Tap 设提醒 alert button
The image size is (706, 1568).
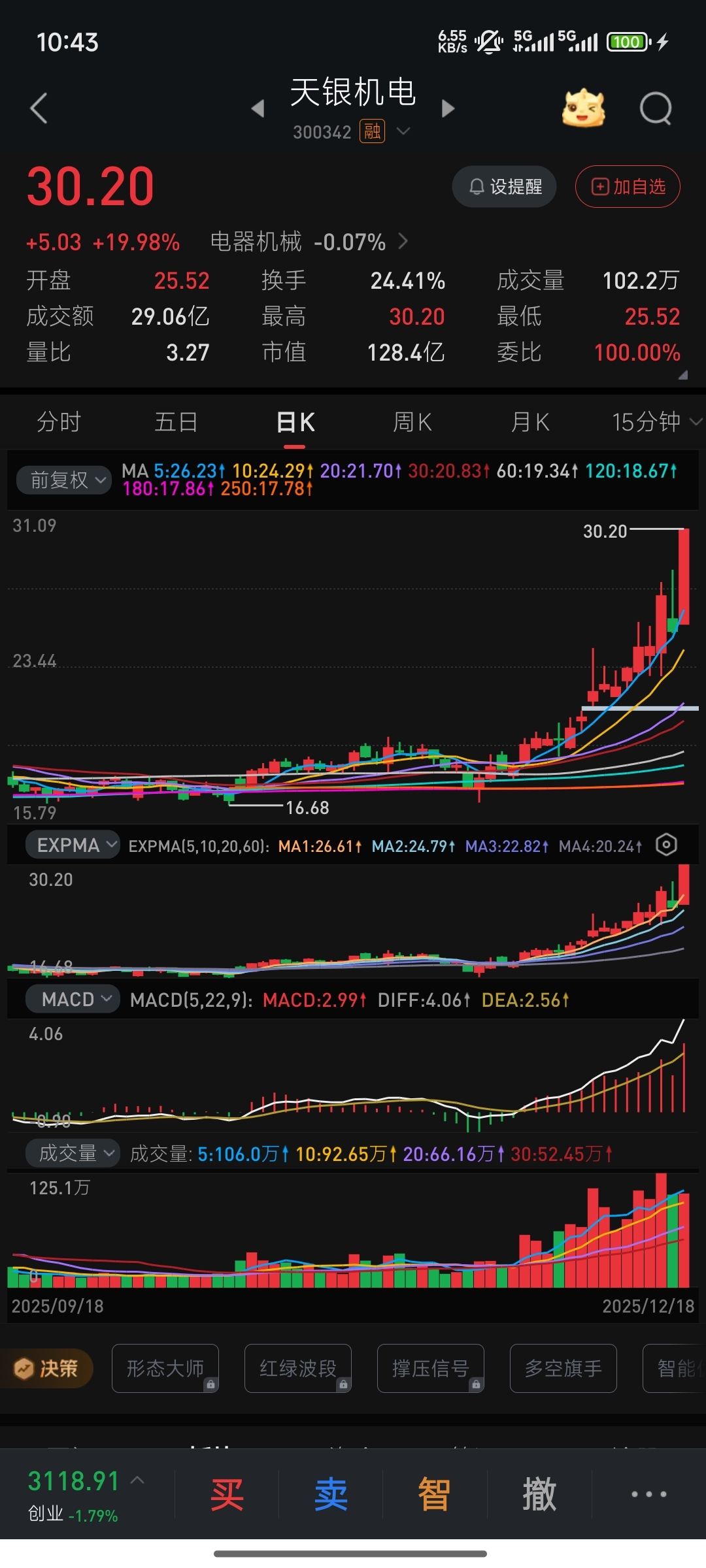coord(504,187)
